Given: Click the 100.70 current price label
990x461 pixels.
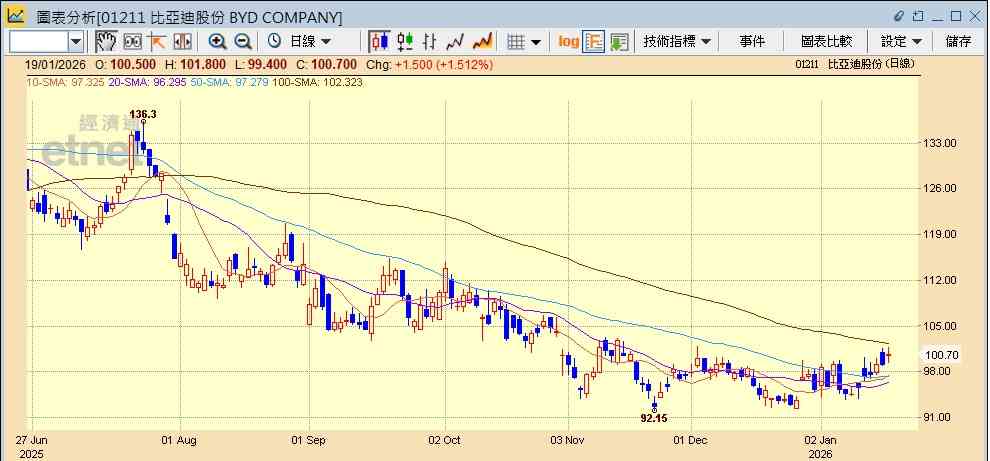Looking at the screenshot, I should click(941, 356).
